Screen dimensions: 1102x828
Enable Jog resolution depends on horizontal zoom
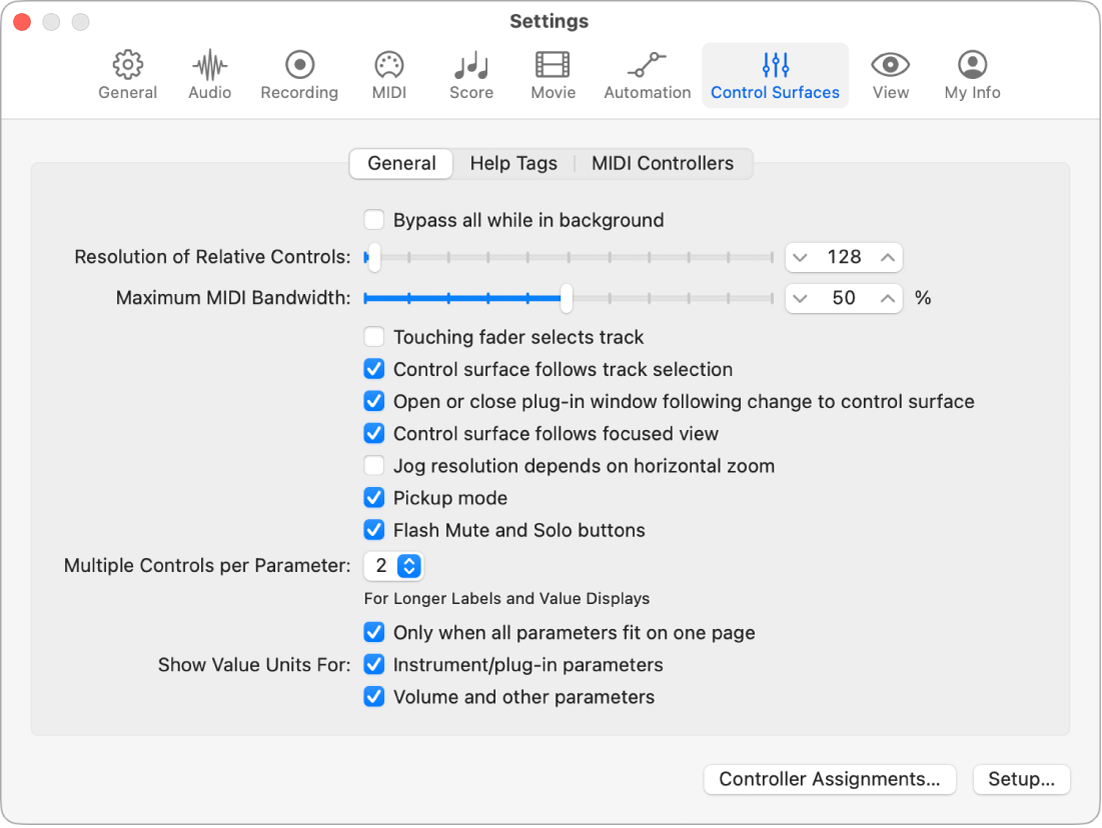pyautogui.click(x=374, y=465)
